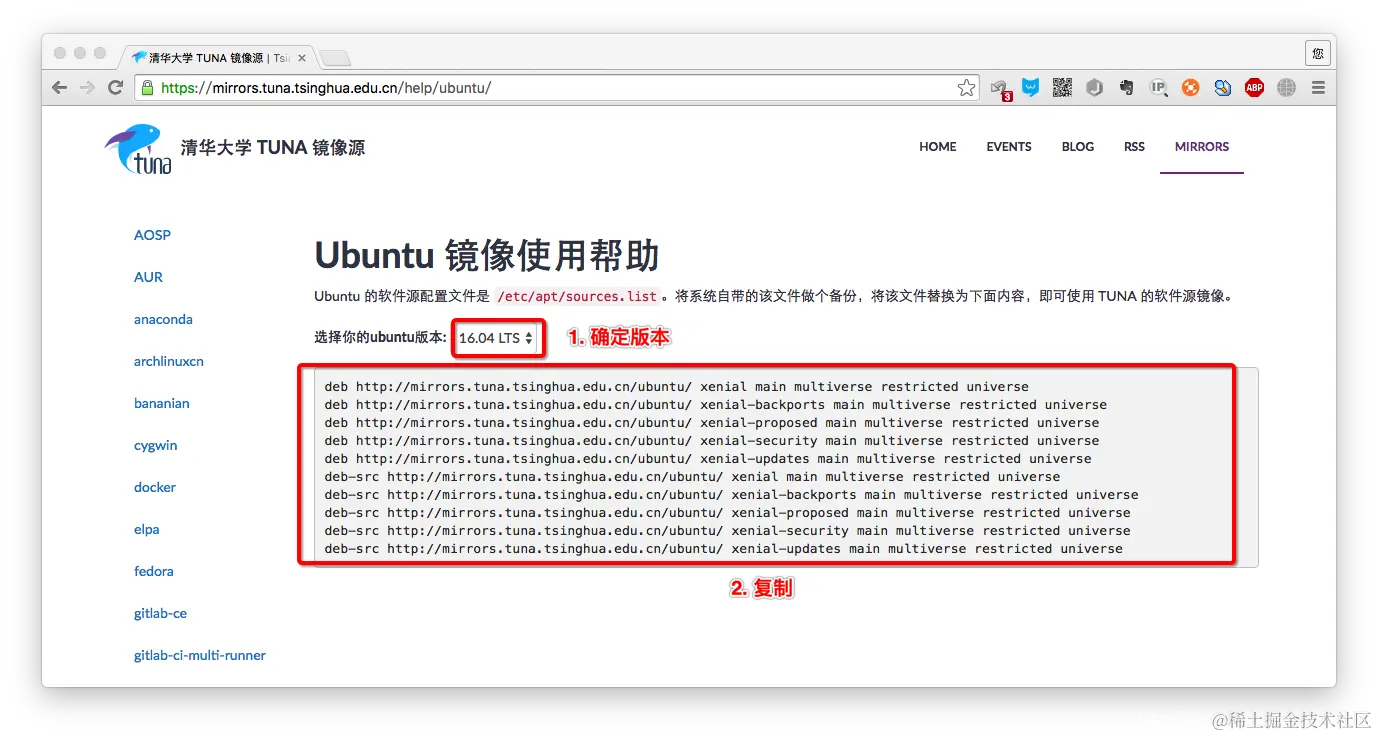This screenshot has height=737, width=1378.
Task: Go to the HOME nav item
Action: tap(938, 147)
